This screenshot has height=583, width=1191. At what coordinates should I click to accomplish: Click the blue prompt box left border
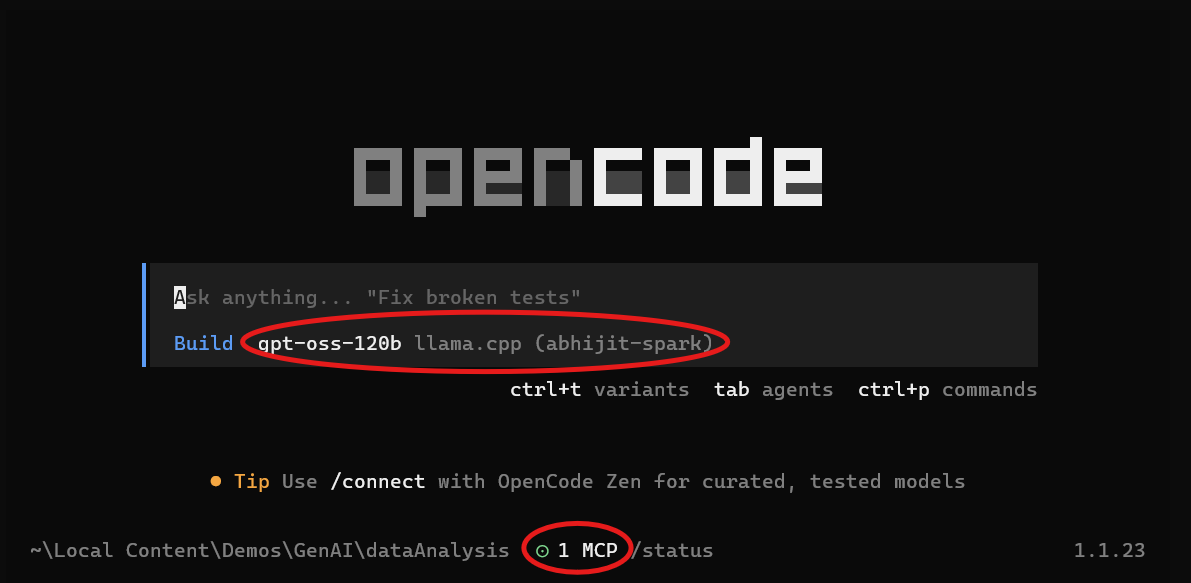144,315
